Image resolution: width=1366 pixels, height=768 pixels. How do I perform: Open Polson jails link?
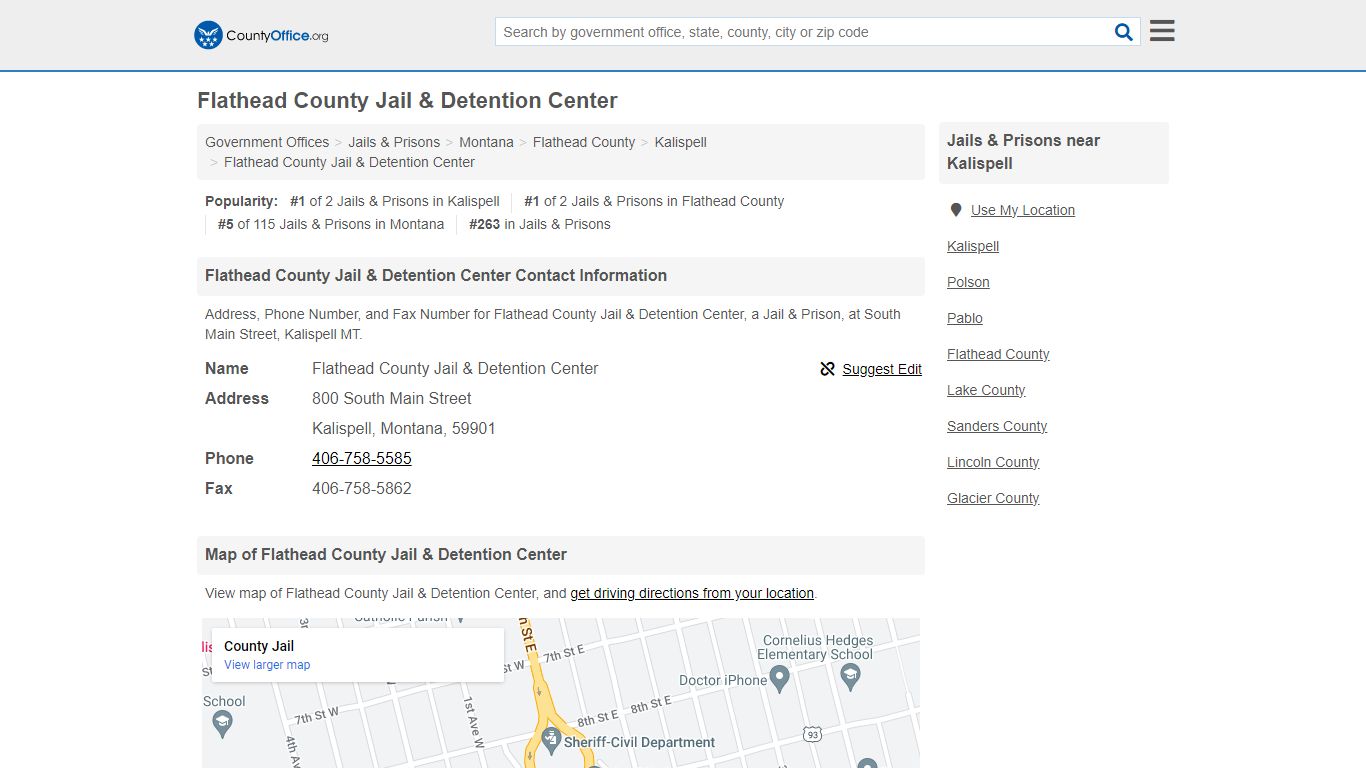tap(968, 282)
